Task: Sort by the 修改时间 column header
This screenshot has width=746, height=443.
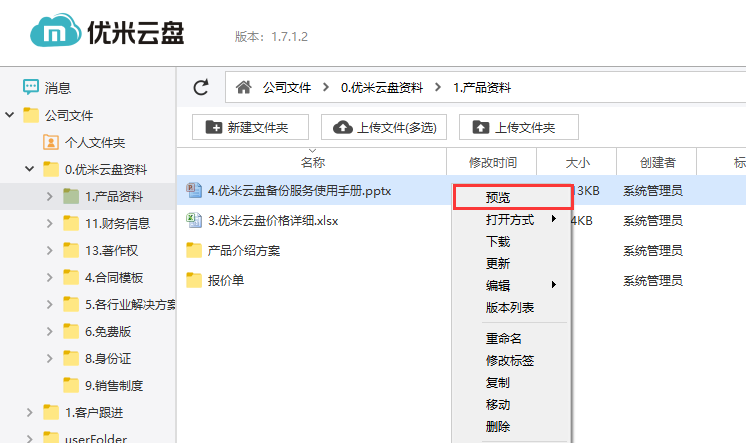Action: pyautogui.click(x=492, y=162)
